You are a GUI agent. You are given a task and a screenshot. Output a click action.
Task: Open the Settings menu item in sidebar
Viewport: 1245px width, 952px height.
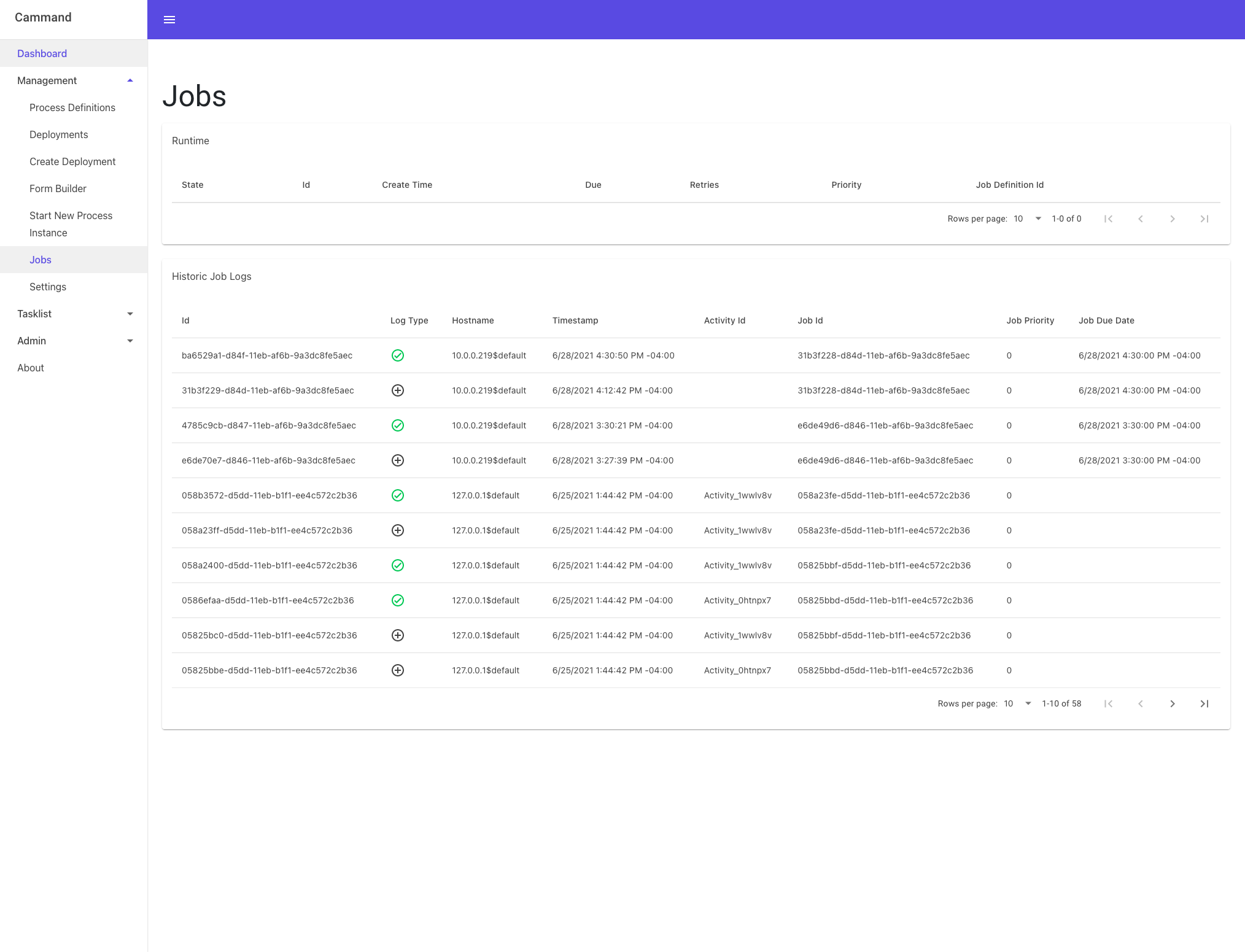point(48,287)
